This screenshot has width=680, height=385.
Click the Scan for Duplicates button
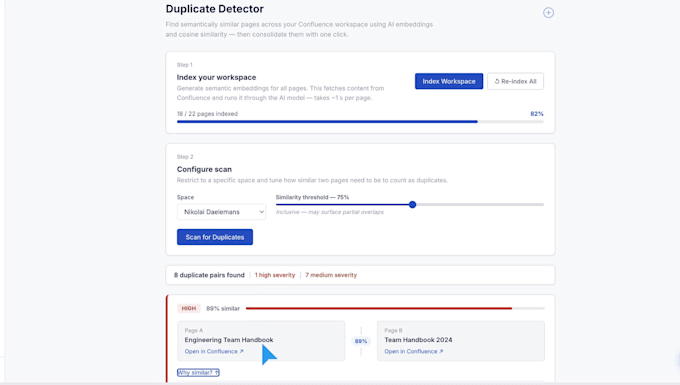(215, 237)
